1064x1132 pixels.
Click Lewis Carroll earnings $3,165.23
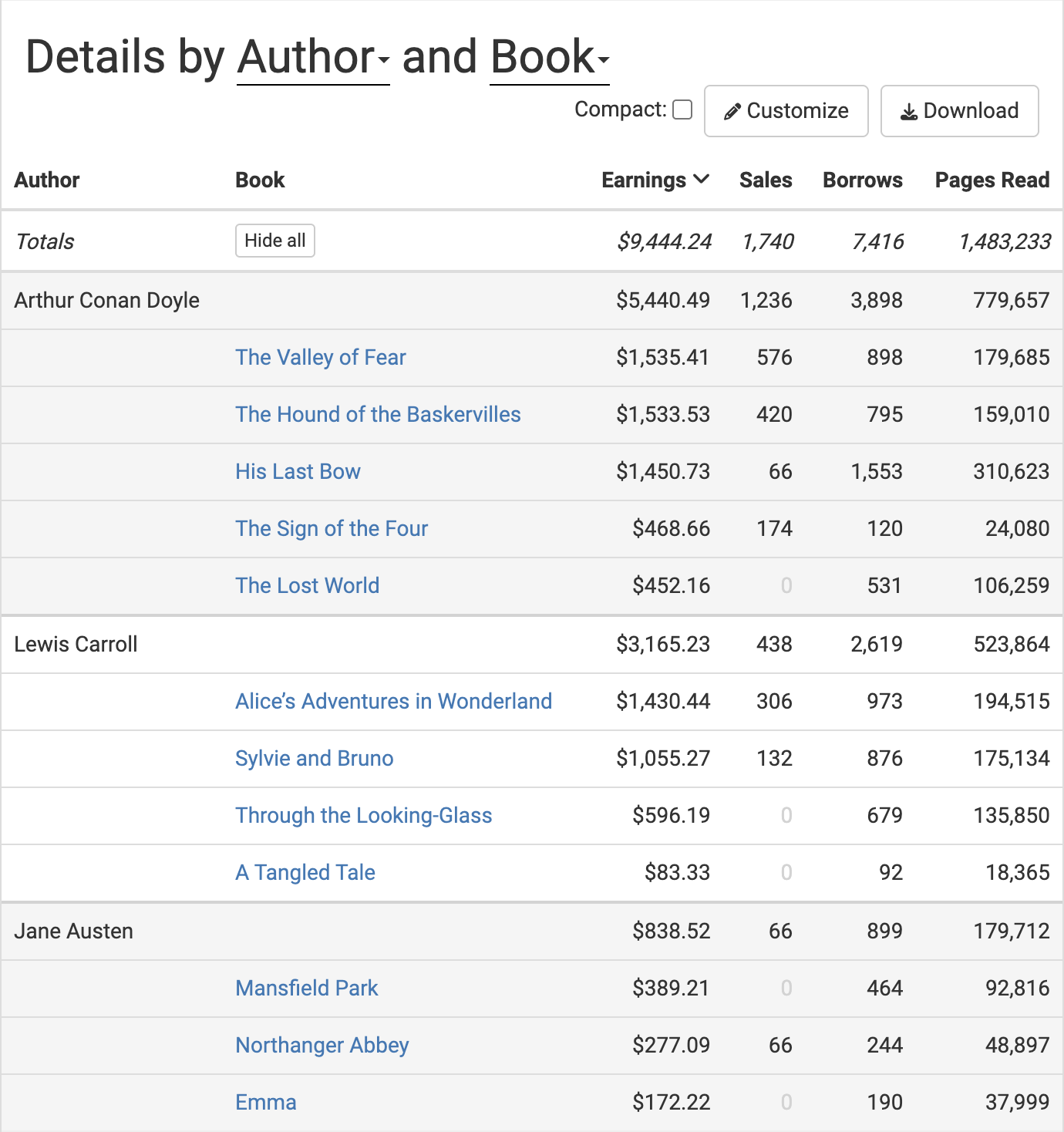coord(663,644)
